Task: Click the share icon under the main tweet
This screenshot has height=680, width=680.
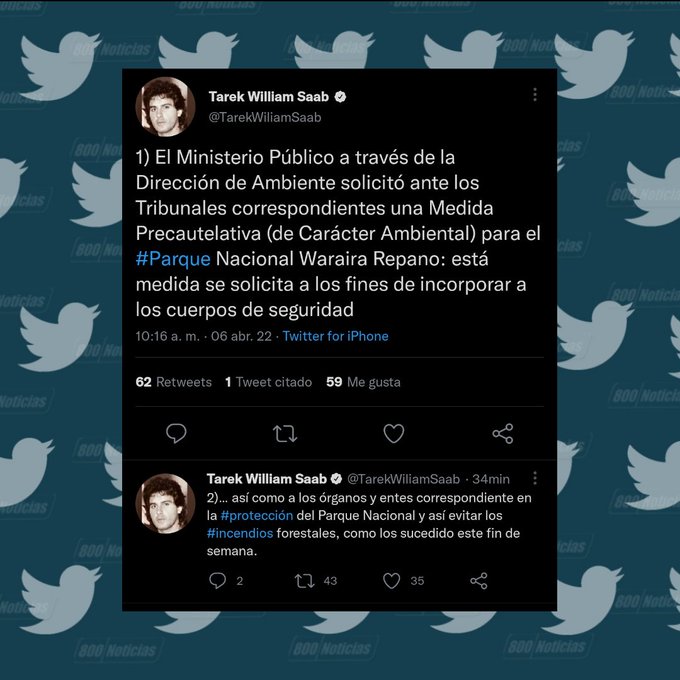Action: click(x=503, y=434)
